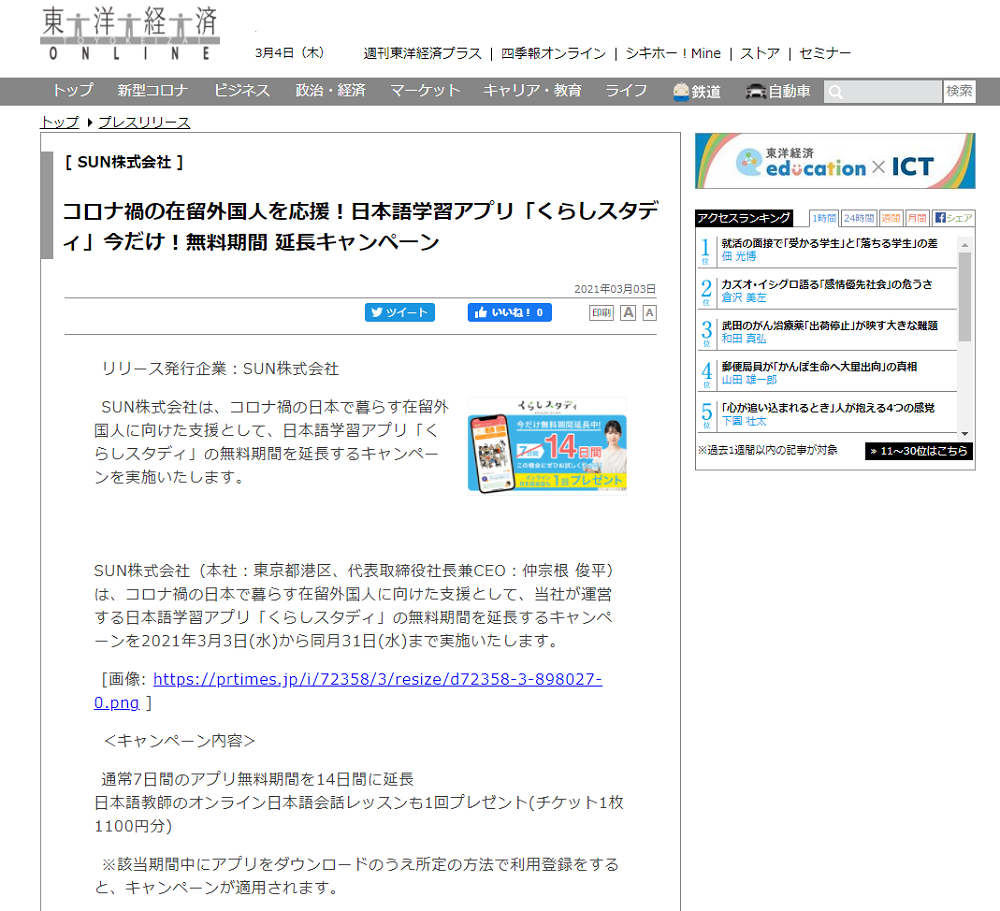
Task: Open the 四季報オンライン header link
Action: [x=554, y=54]
